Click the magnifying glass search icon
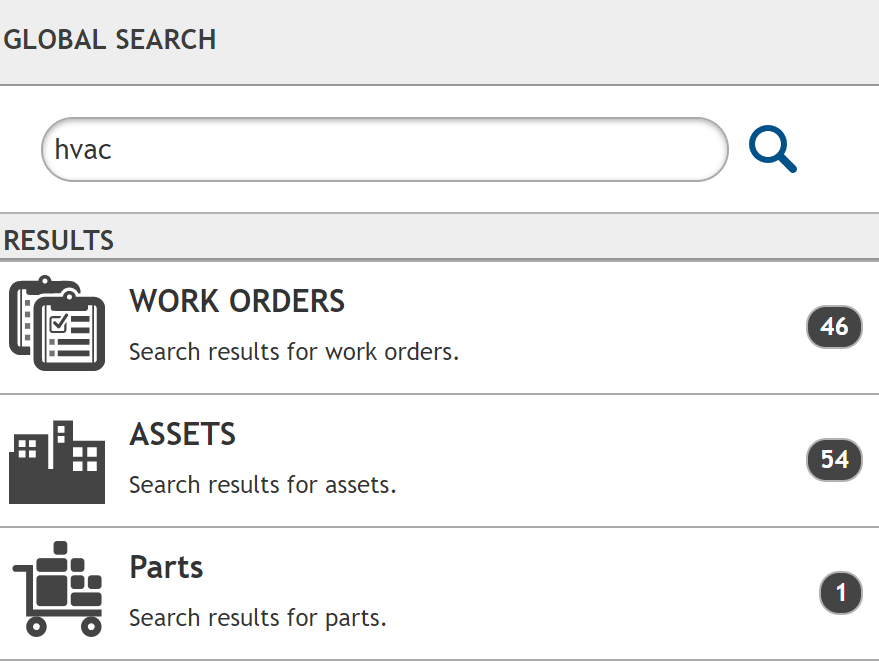879x665 pixels. click(x=772, y=151)
